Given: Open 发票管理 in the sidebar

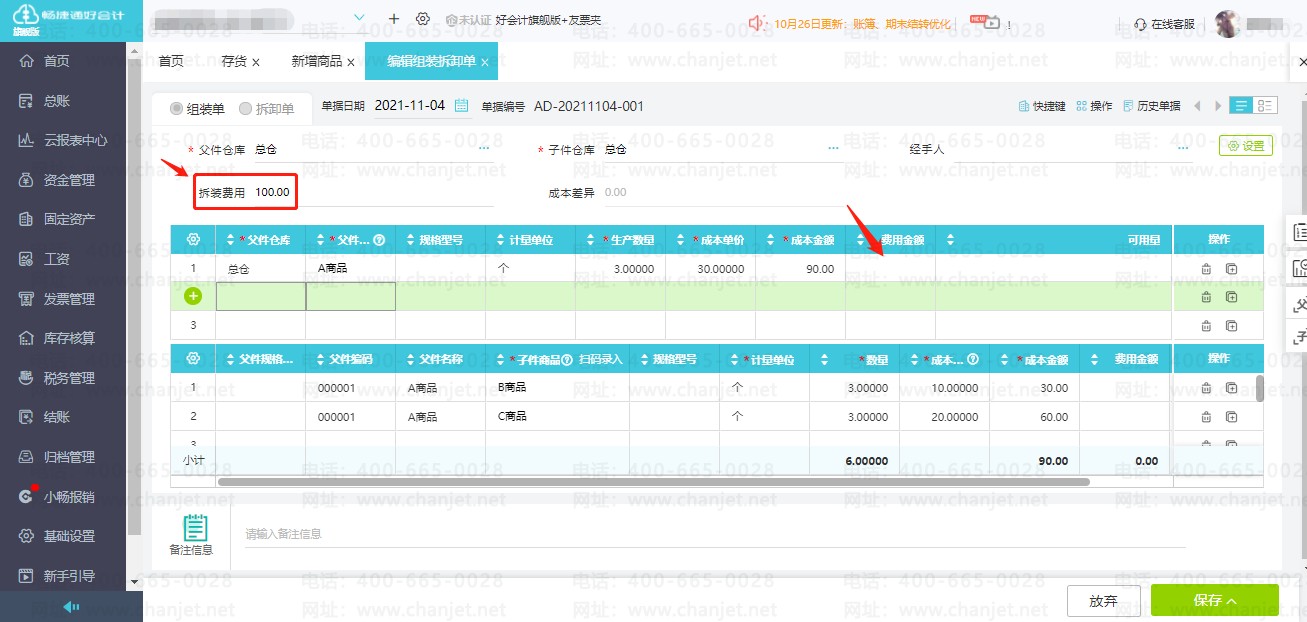Looking at the screenshot, I should pyautogui.click(x=69, y=299).
